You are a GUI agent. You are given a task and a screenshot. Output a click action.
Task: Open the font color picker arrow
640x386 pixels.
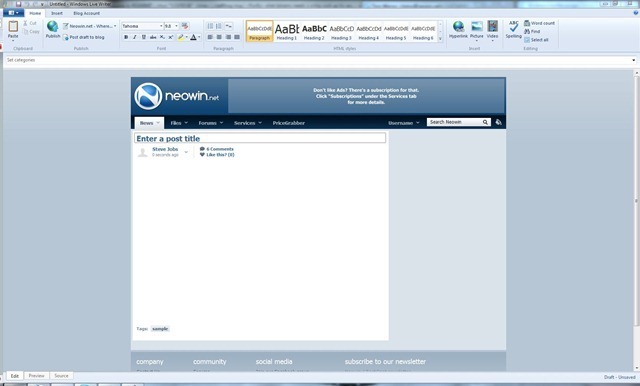[199, 37]
